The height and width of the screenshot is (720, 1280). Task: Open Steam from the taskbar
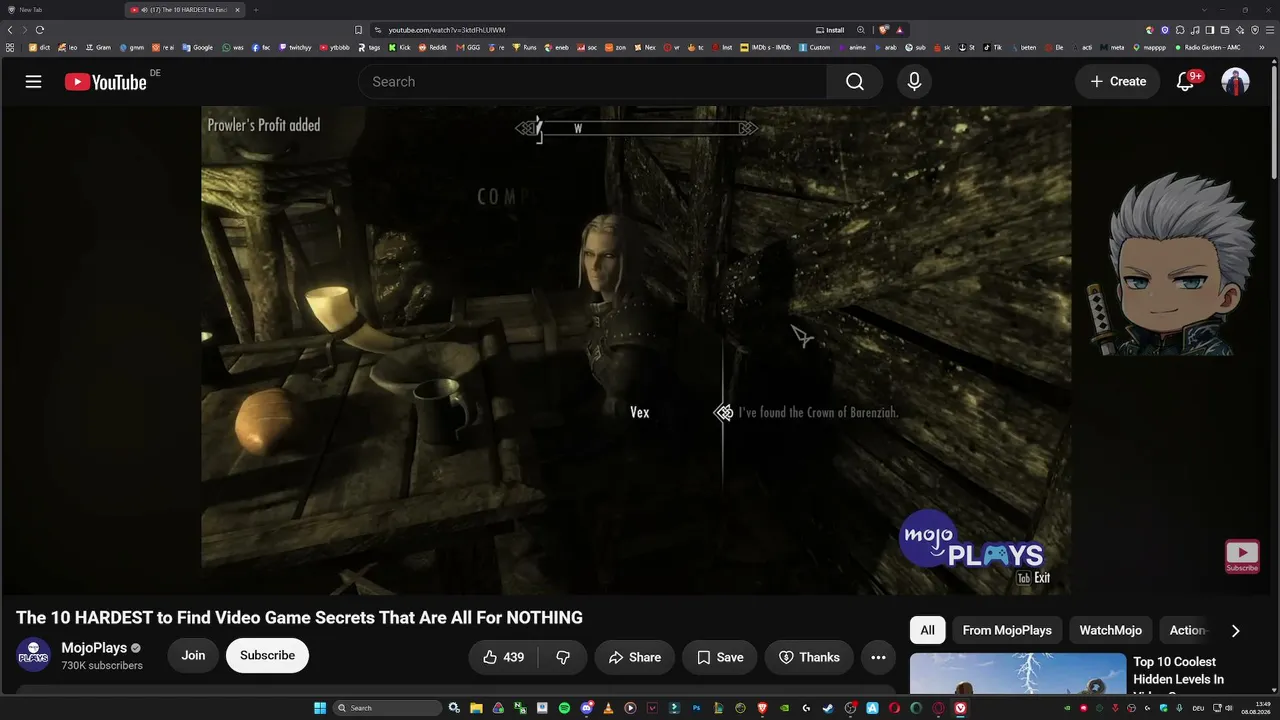pyautogui.click(x=828, y=708)
